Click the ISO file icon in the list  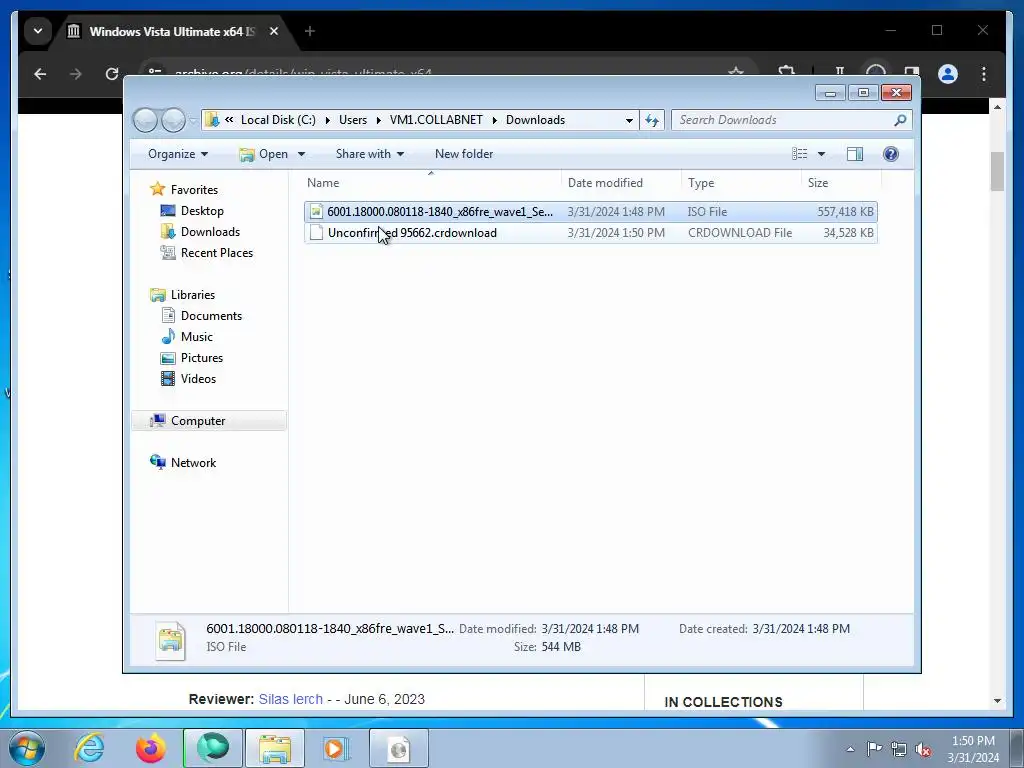[x=316, y=212]
